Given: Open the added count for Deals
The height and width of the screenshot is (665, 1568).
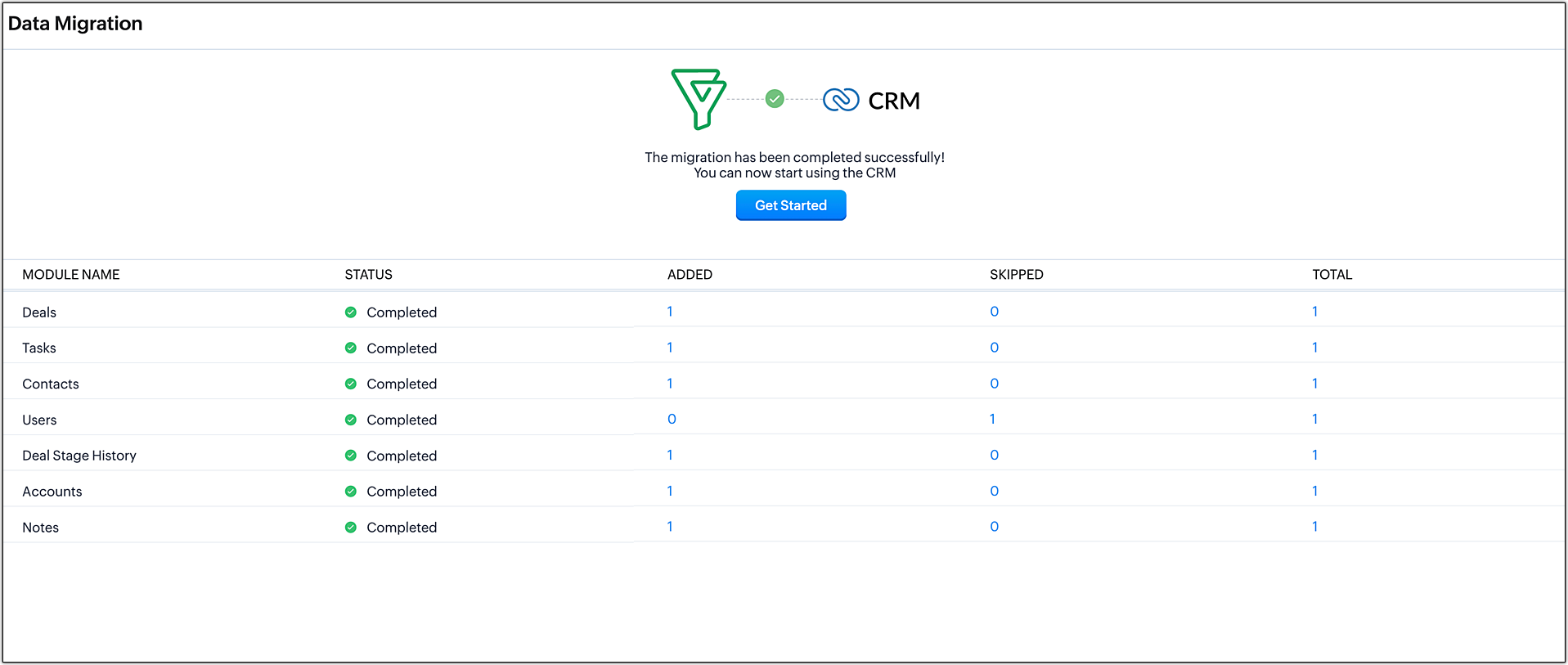Looking at the screenshot, I should coord(670,312).
